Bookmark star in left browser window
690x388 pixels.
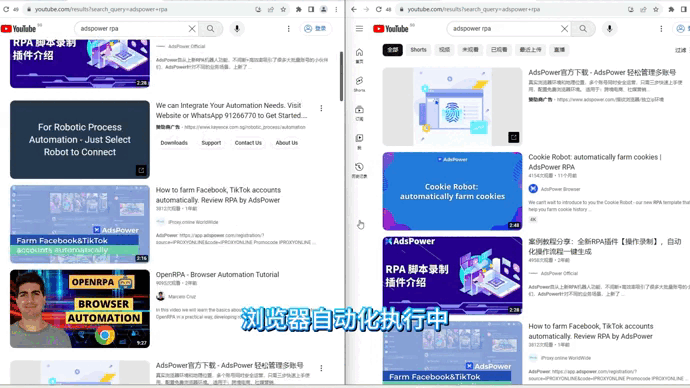283,9
